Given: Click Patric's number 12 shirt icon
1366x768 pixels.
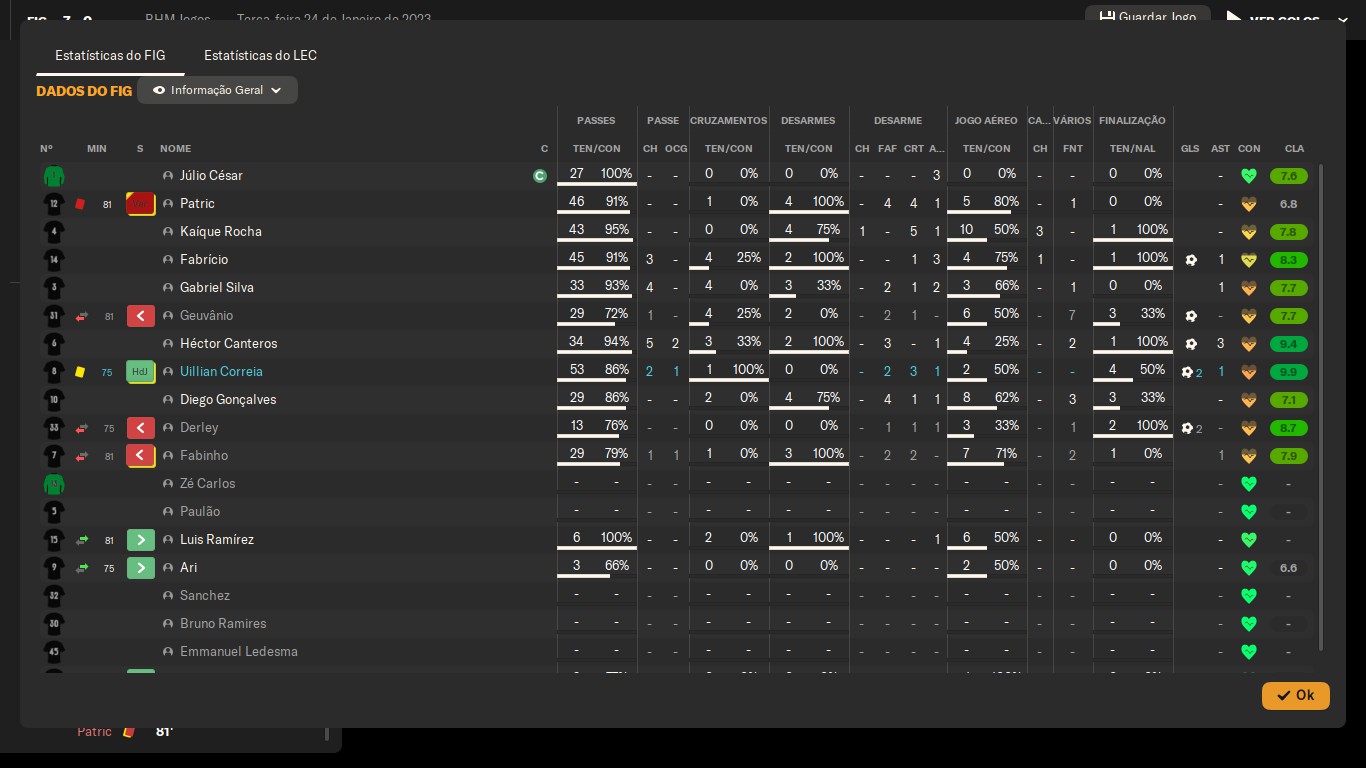Looking at the screenshot, I should [54, 204].
